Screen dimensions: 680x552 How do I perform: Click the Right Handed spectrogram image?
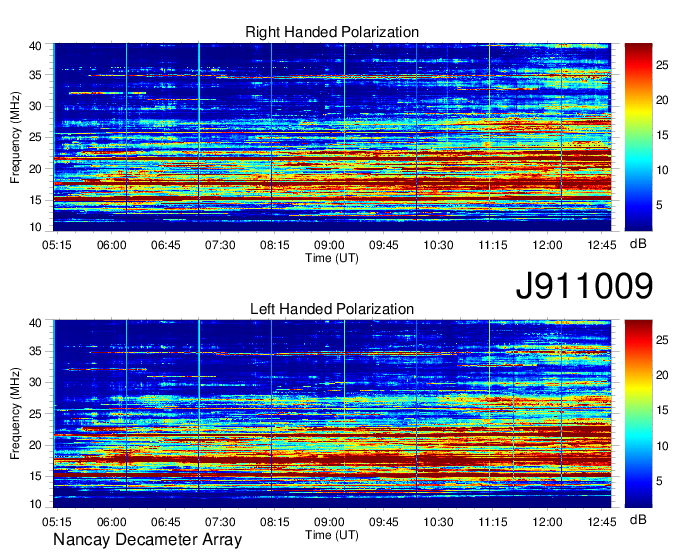(x=332, y=137)
